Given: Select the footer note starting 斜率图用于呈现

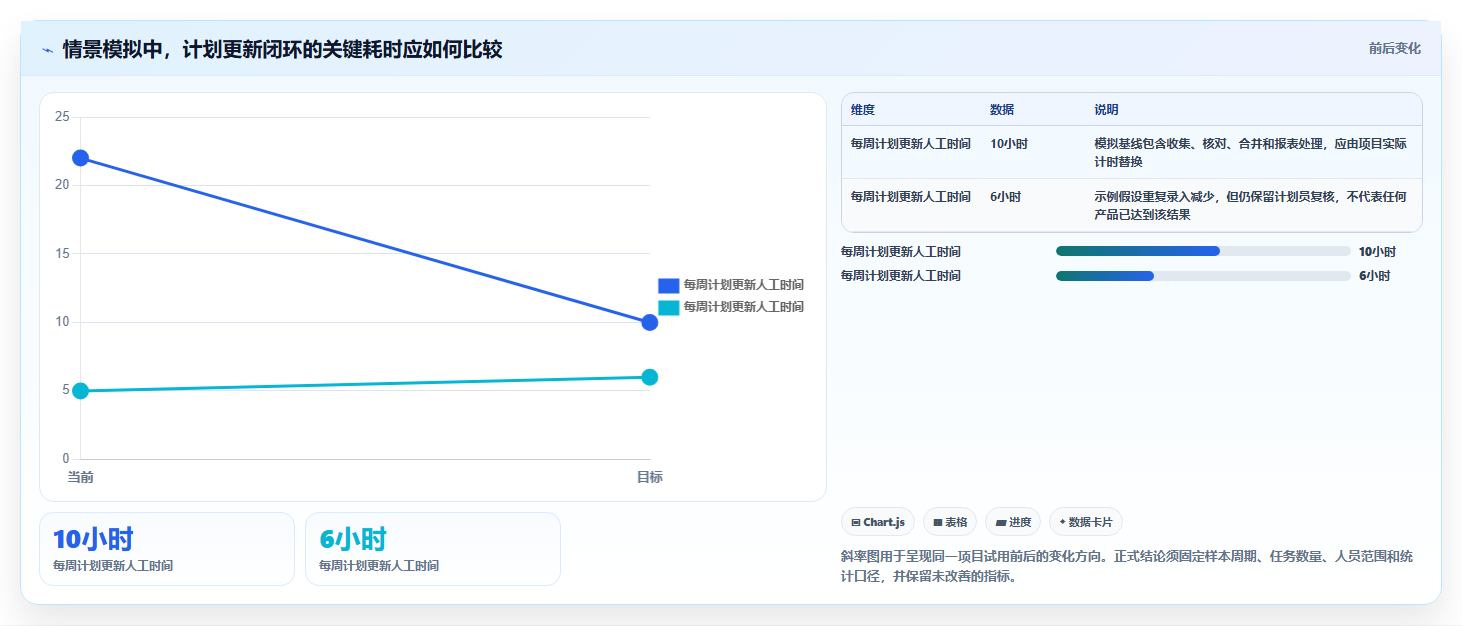Looking at the screenshot, I should 1126,566.
